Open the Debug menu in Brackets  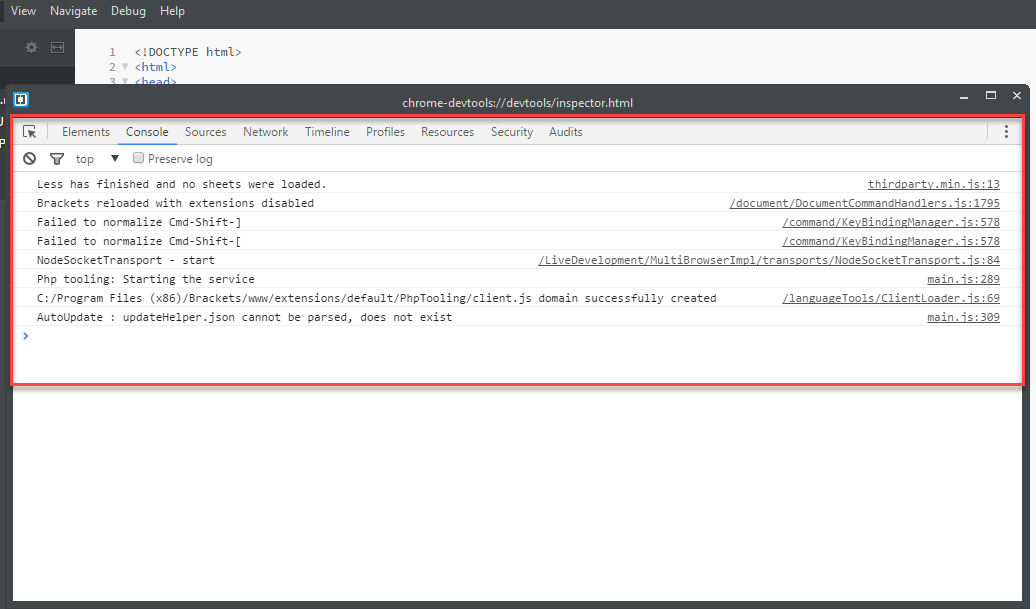tap(128, 11)
